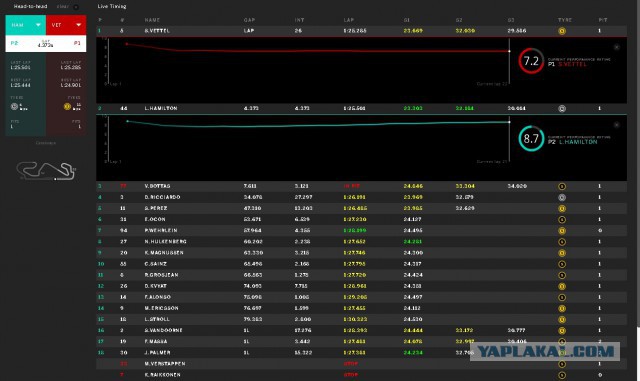The image size is (640, 381).
Task: Select the Live Timing heading
Action: coord(112,7)
